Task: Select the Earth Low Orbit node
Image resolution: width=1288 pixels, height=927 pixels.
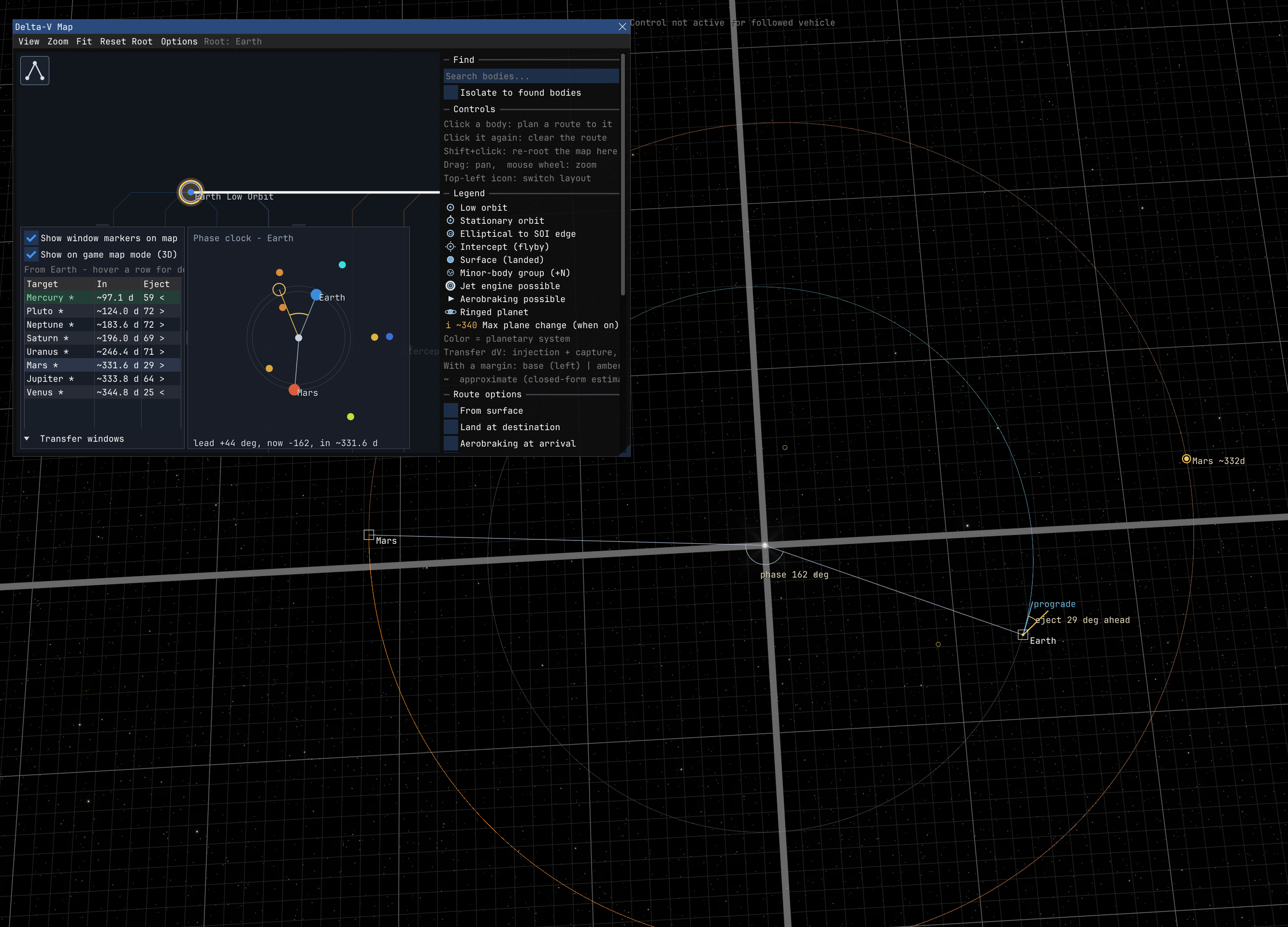Action: pos(191,192)
